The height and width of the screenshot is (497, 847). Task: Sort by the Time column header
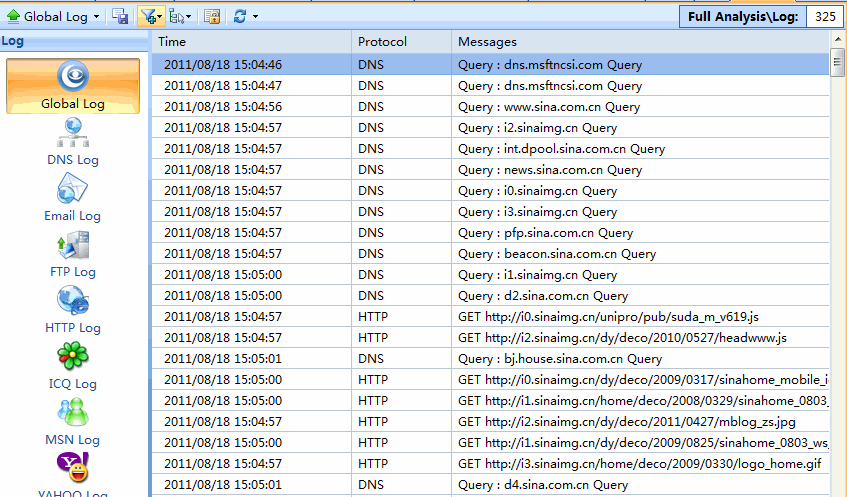coord(252,42)
